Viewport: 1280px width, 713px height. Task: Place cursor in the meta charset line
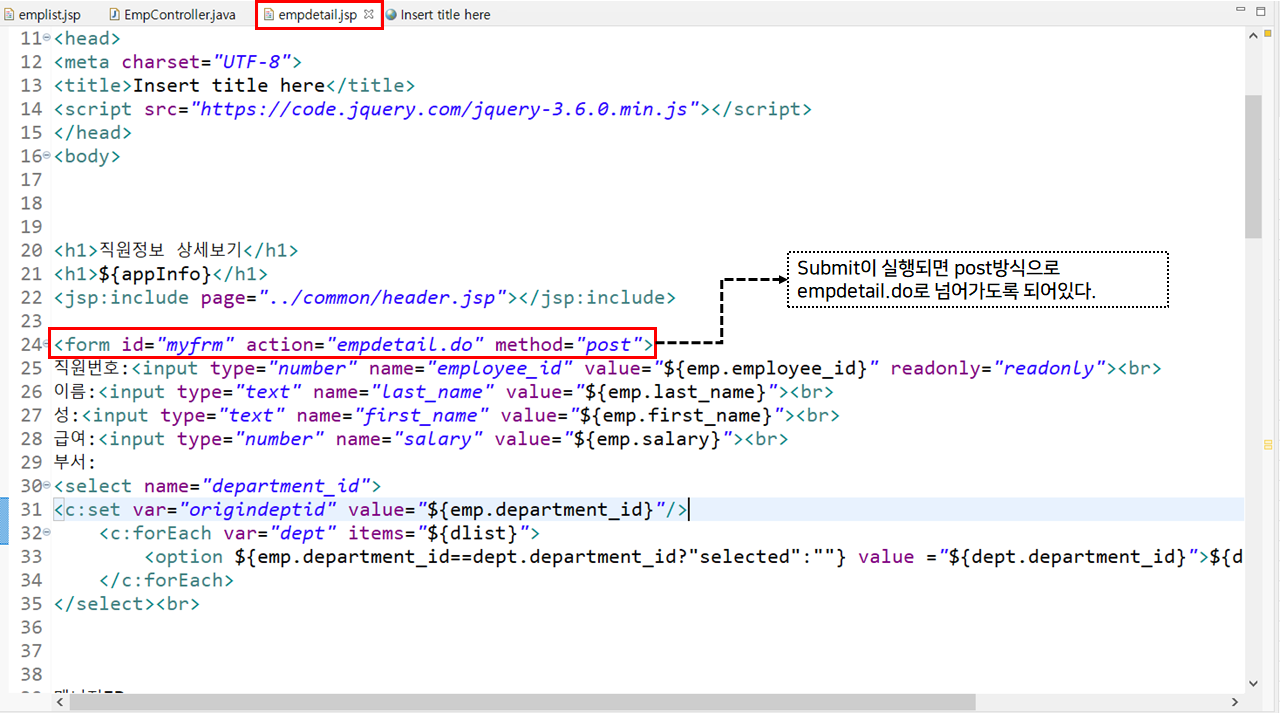pyautogui.click(x=178, y=62)
